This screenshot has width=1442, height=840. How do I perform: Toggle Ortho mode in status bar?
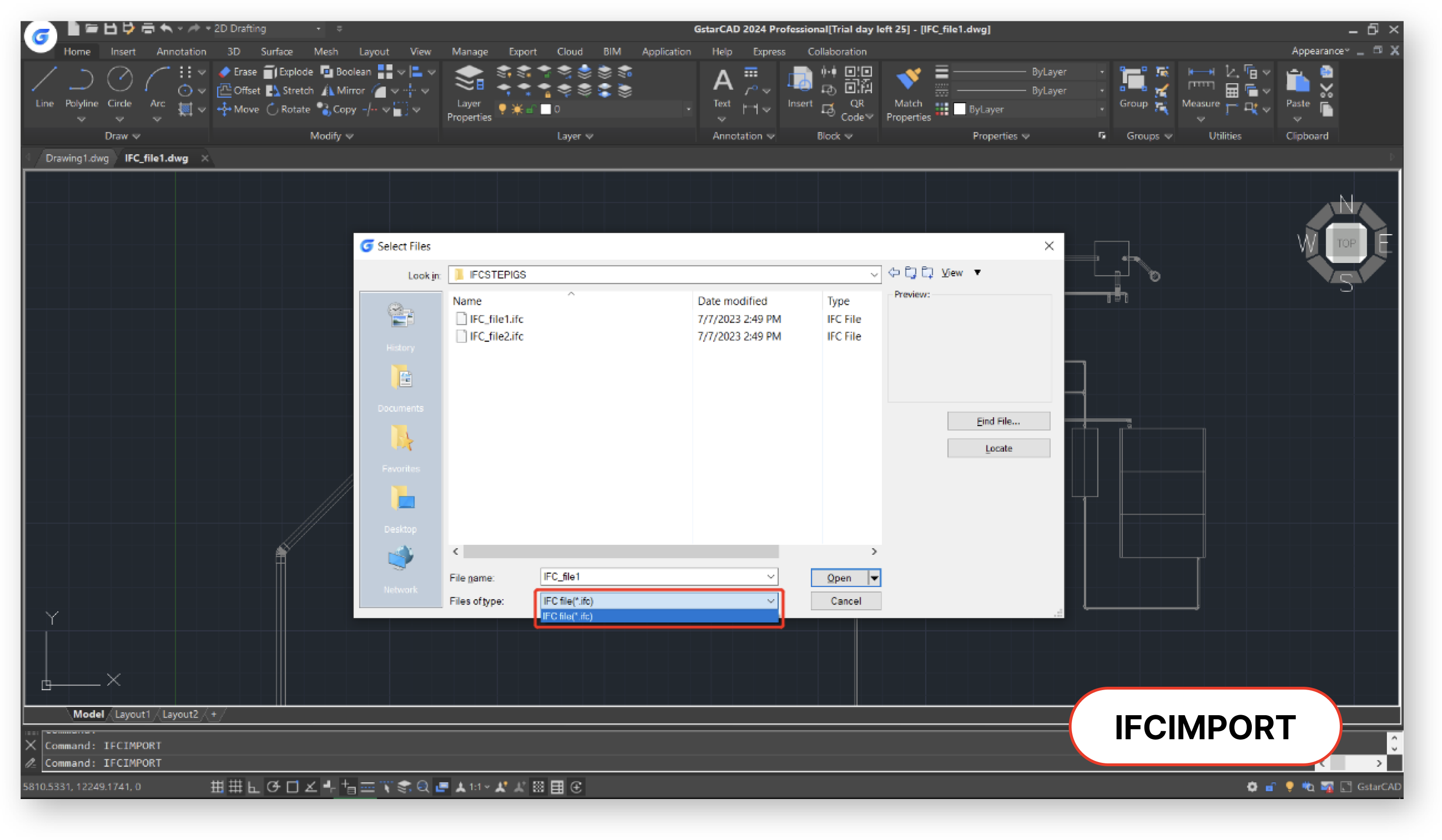click(254, 787)
